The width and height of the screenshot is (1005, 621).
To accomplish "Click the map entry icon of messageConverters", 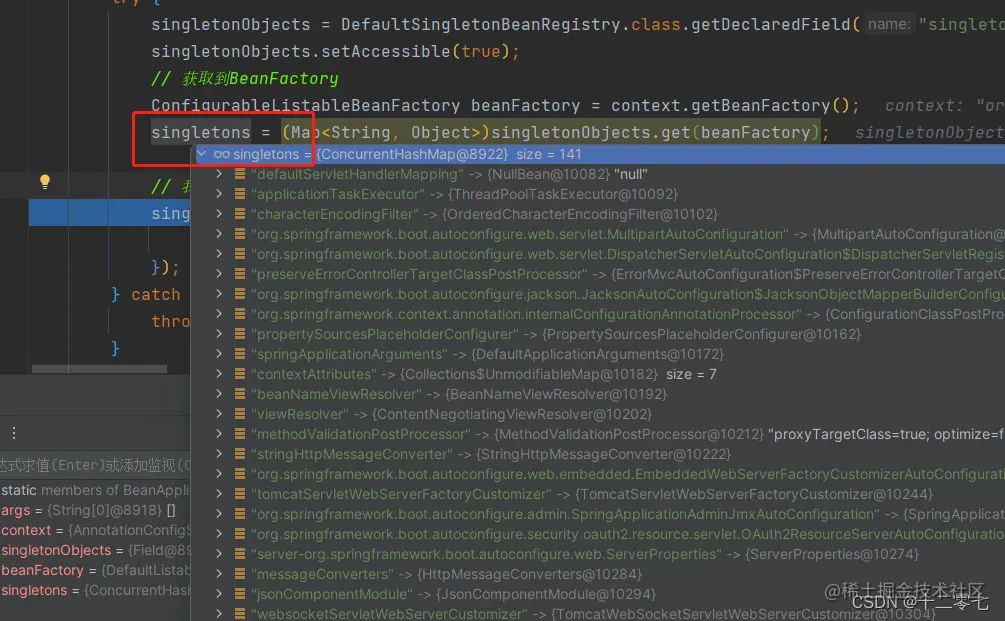I will tap(240, 574).
